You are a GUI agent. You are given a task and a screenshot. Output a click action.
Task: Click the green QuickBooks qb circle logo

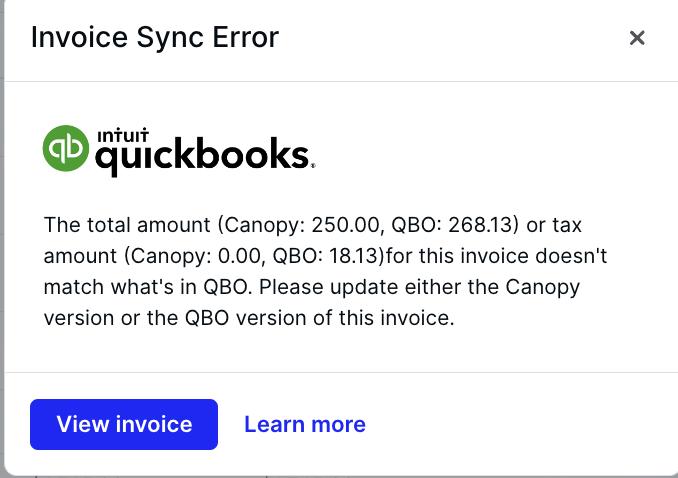[x=66, y=148]
